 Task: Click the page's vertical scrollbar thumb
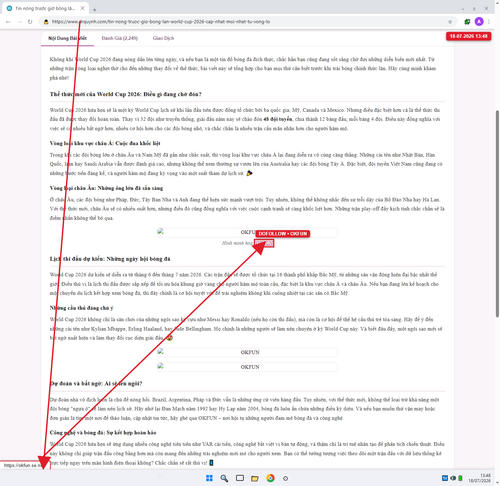pos(497,213)
